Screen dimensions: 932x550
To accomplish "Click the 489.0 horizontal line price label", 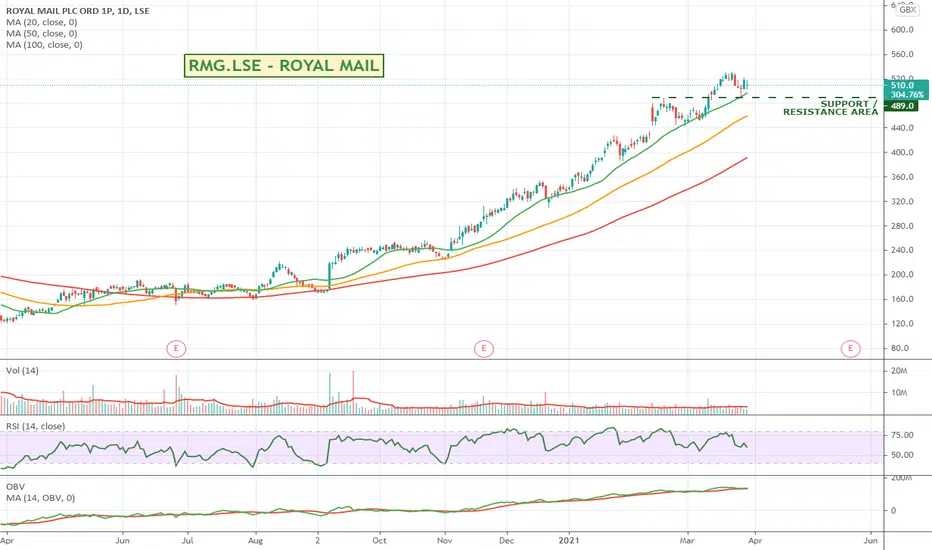I will (x=901, y=106).
